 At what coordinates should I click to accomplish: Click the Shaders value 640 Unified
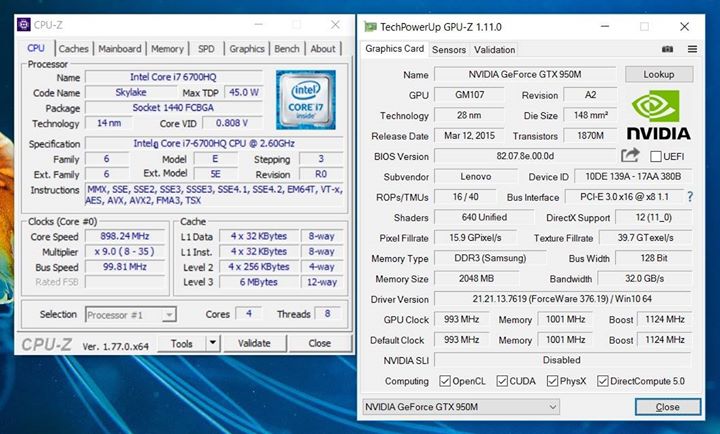(x=484, y=217)
